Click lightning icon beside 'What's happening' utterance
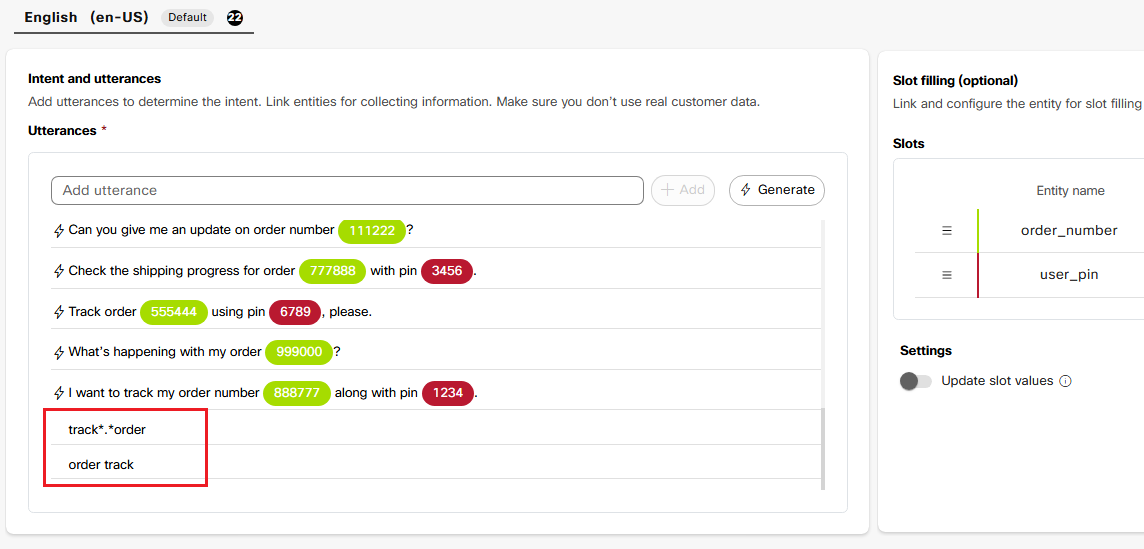 click(59, 353)
